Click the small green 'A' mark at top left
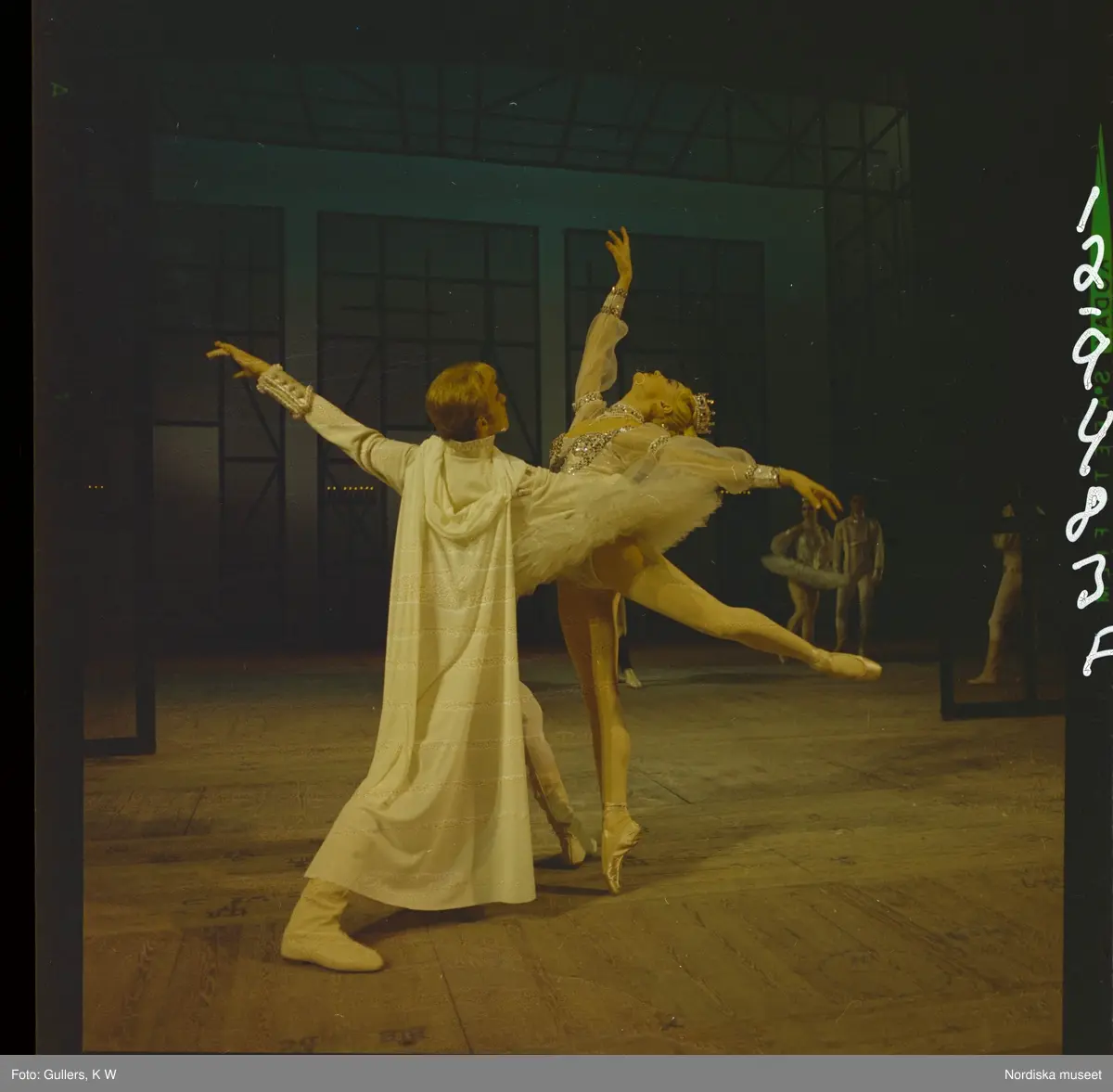Image resolution: width=1113 pixels, height=1092 pixels. 61,89
